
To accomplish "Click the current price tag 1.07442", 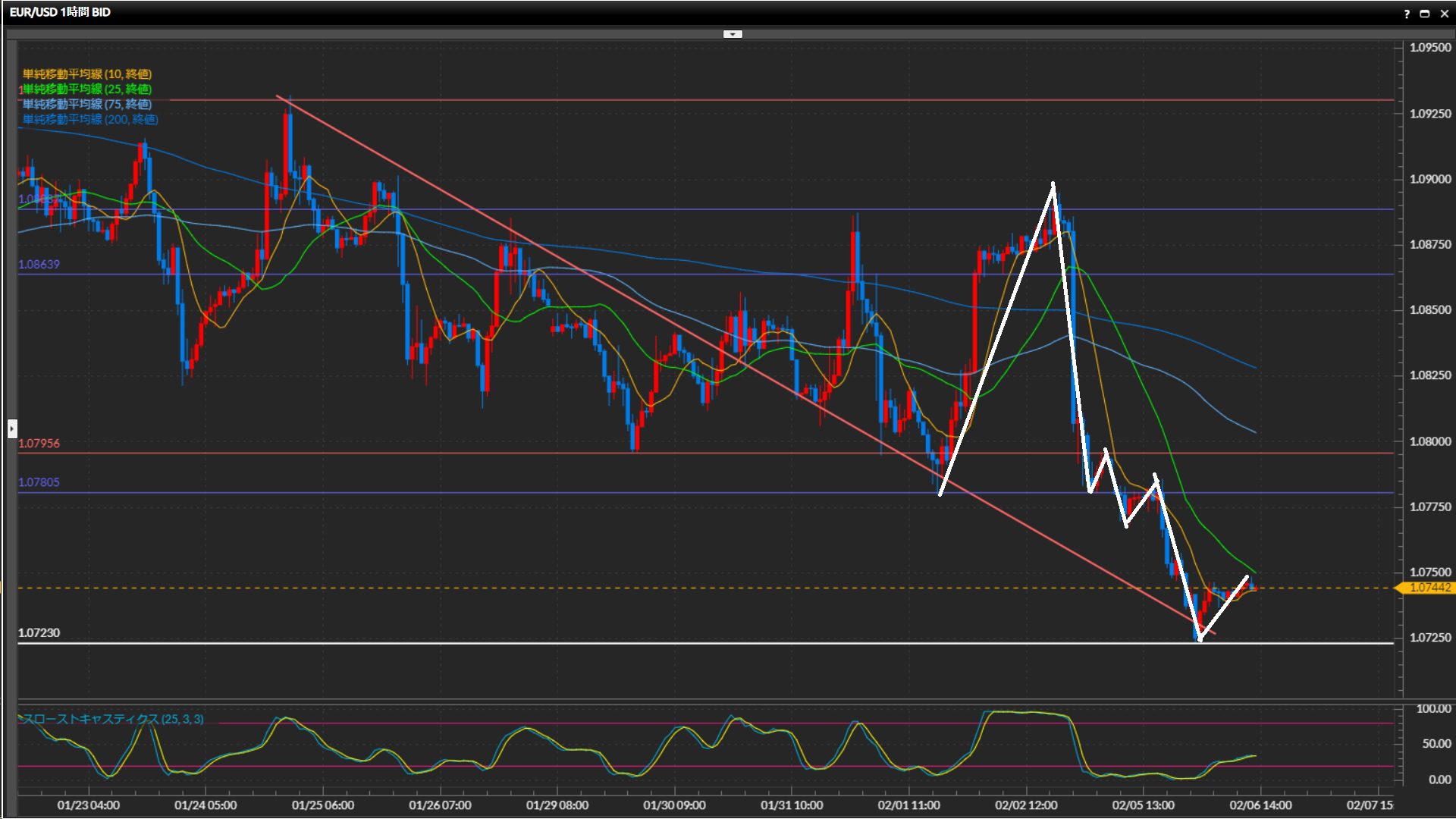I will (x=1429, y=588).
